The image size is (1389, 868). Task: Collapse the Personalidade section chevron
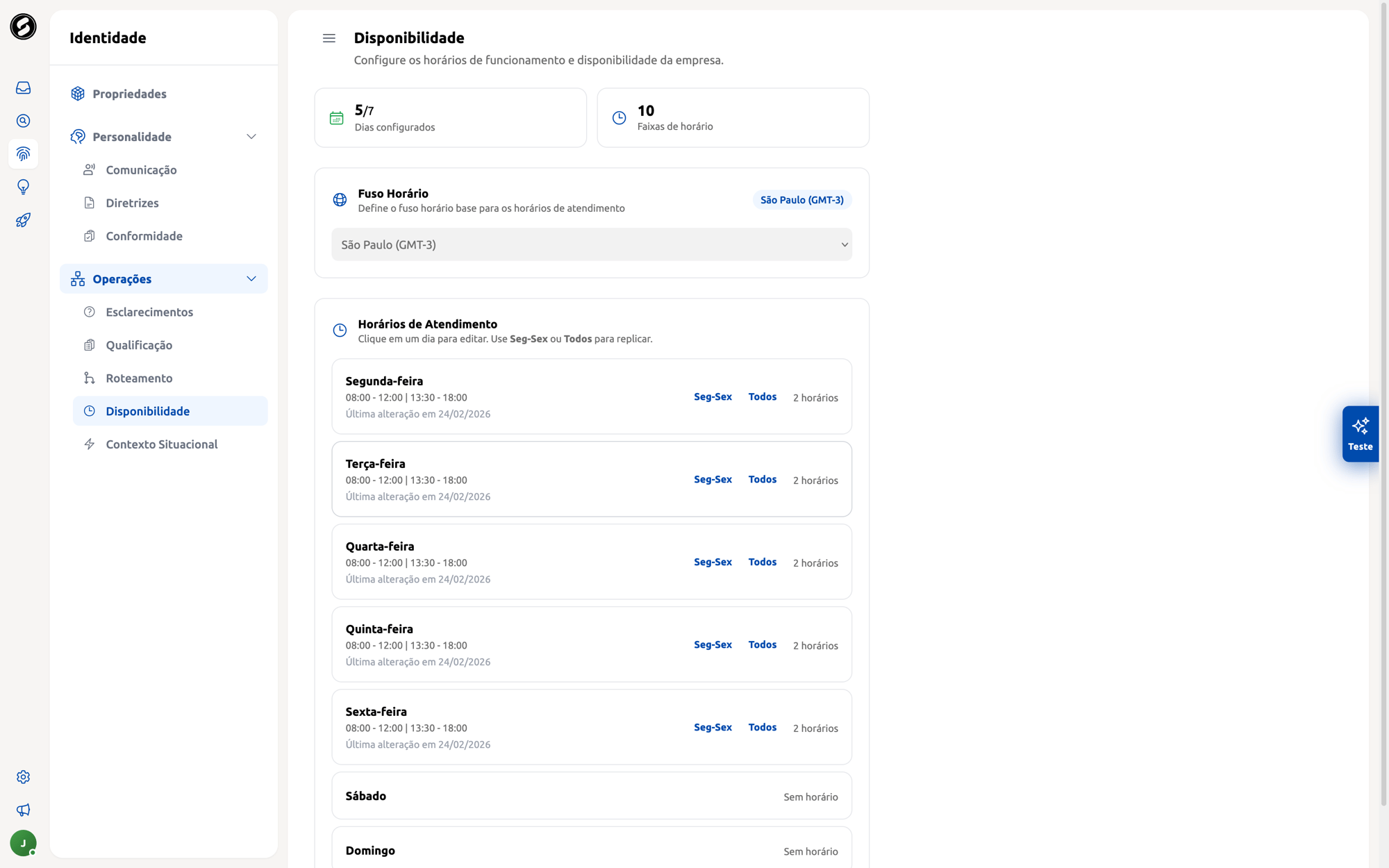pos(251,137)
